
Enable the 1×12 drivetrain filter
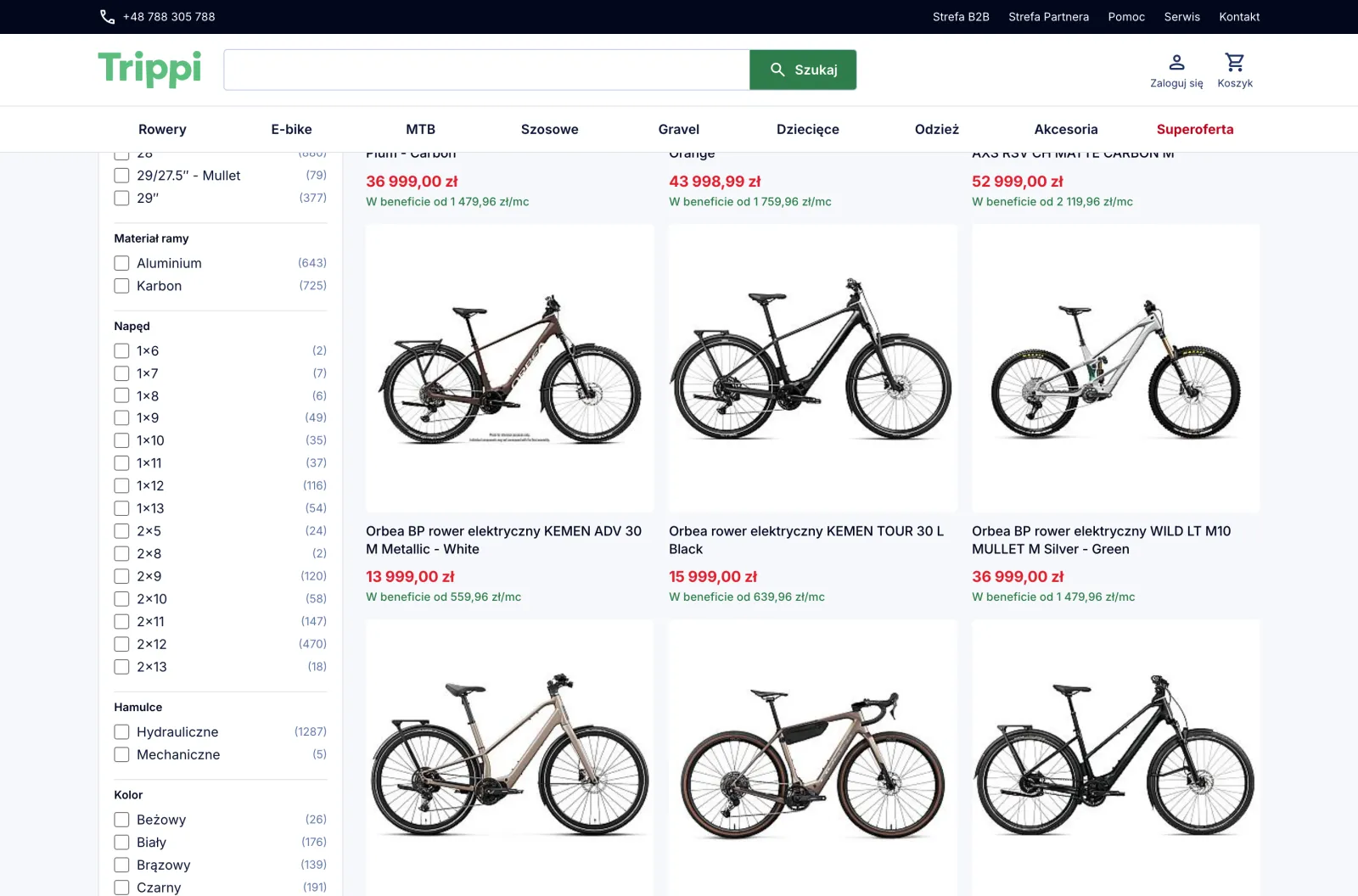click(x=121, y=485)
